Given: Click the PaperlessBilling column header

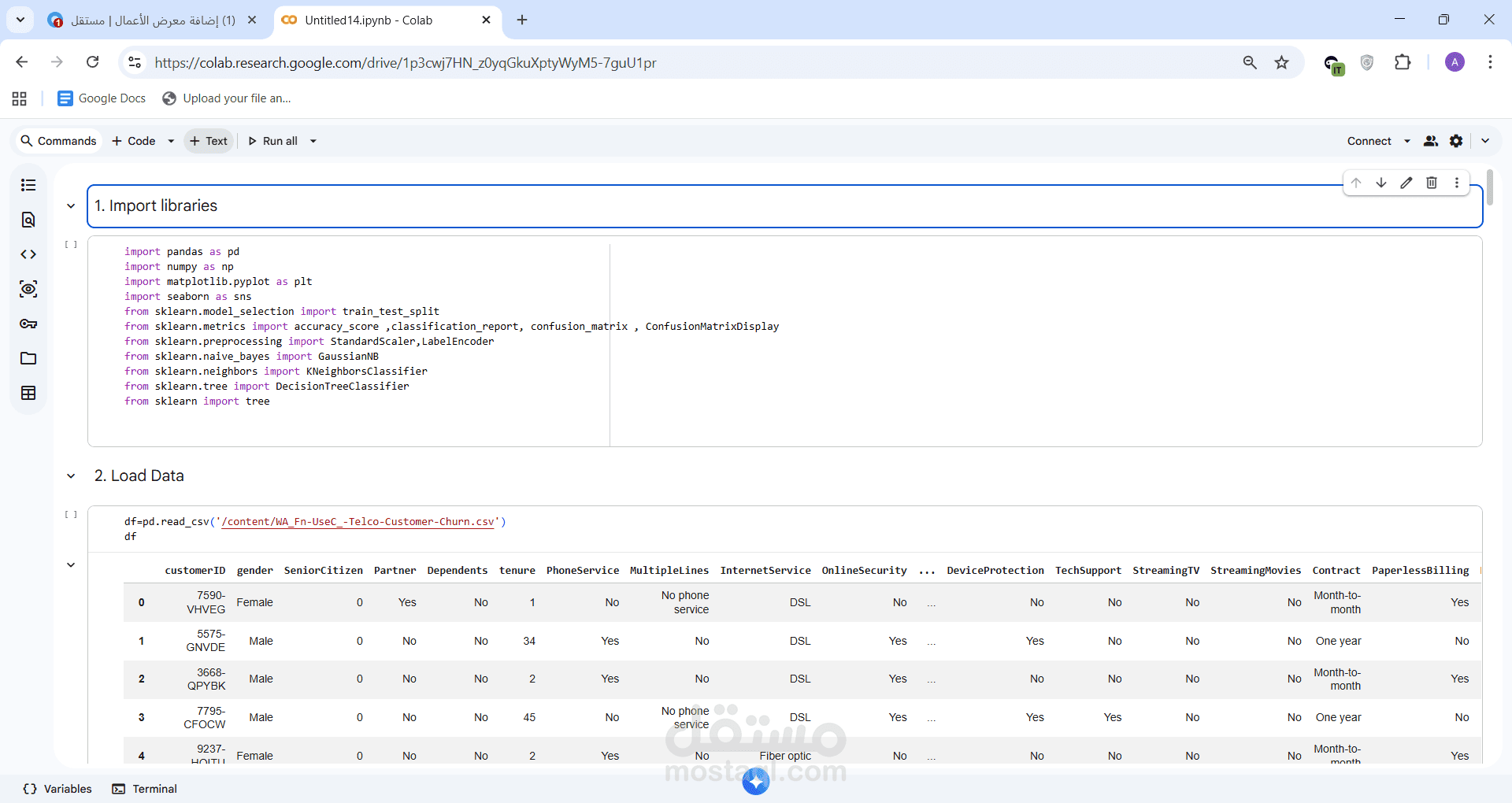Looking at the screenshot, I should pyautogui.click(x=1421, y=571).
